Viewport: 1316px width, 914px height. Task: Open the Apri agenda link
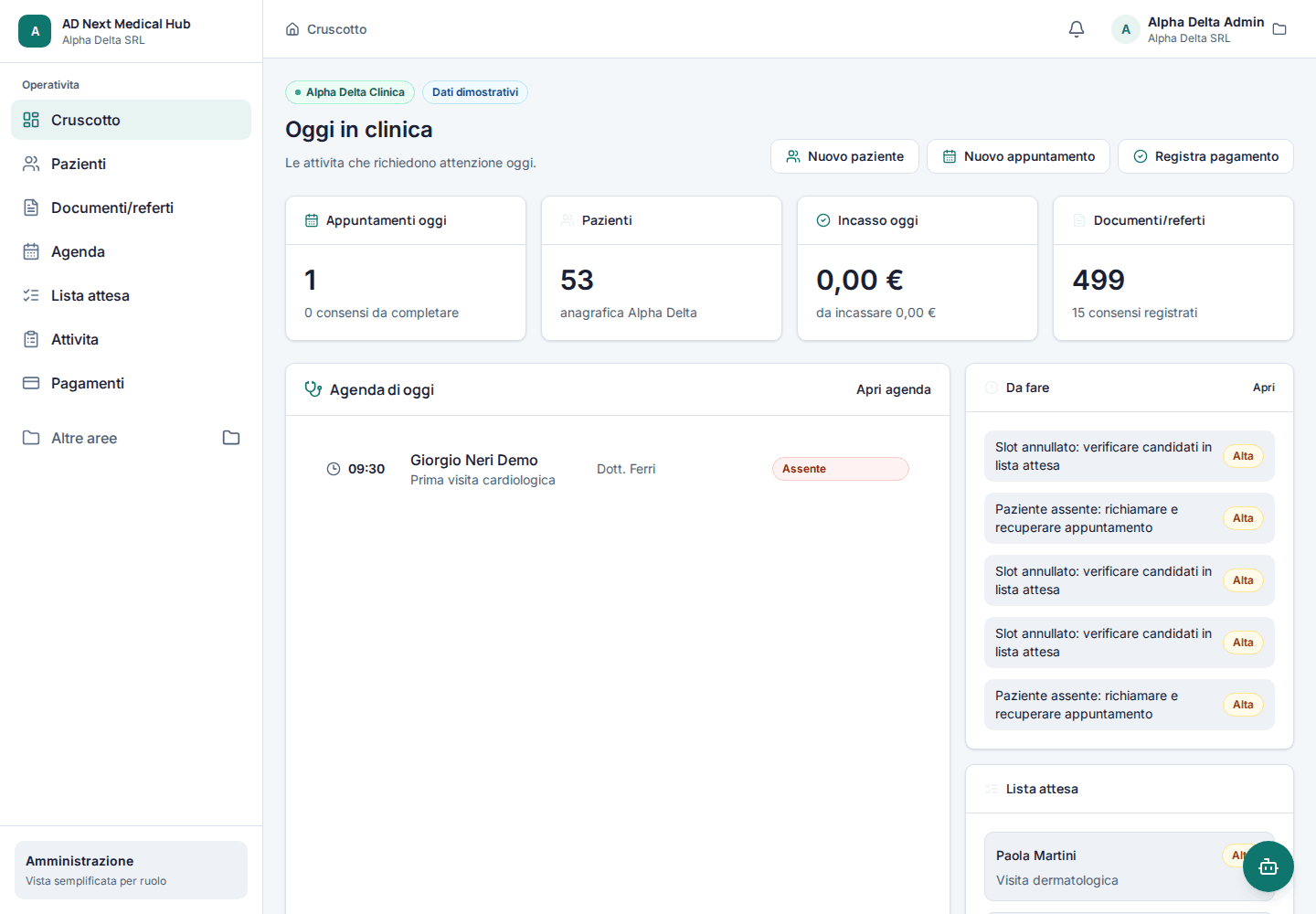tap(894, 389)
